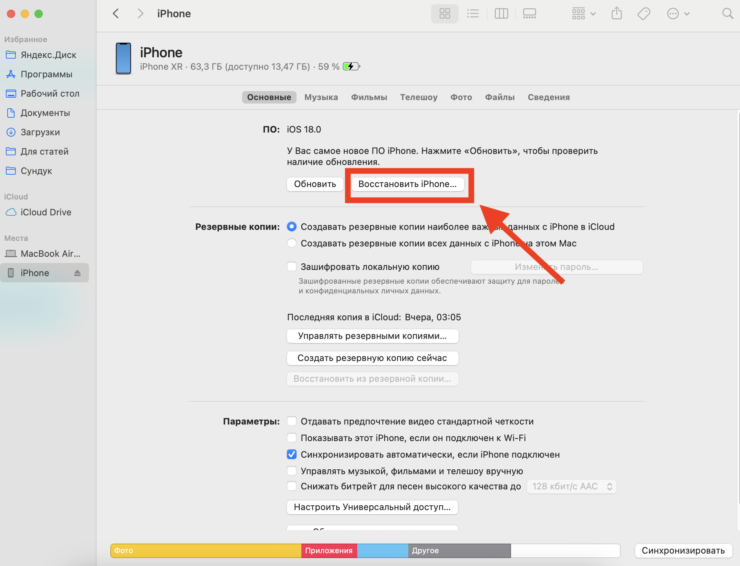Toggle Снижать битрейт checkbox
Image resolution: width=740 pixels, height=566 pixels.
(x=292, y=486)
